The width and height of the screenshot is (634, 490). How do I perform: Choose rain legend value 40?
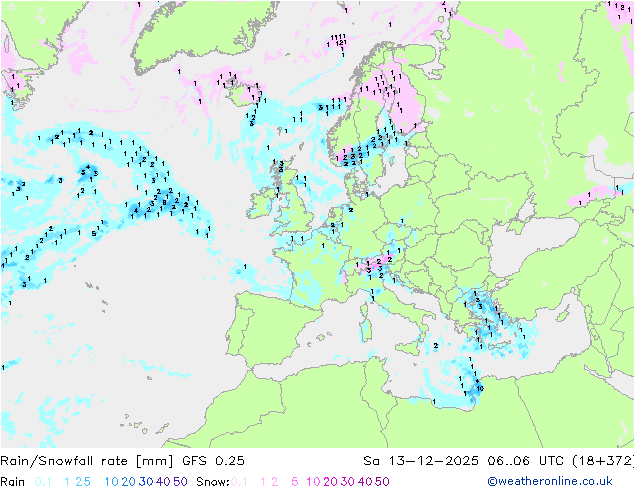(163, 482)
